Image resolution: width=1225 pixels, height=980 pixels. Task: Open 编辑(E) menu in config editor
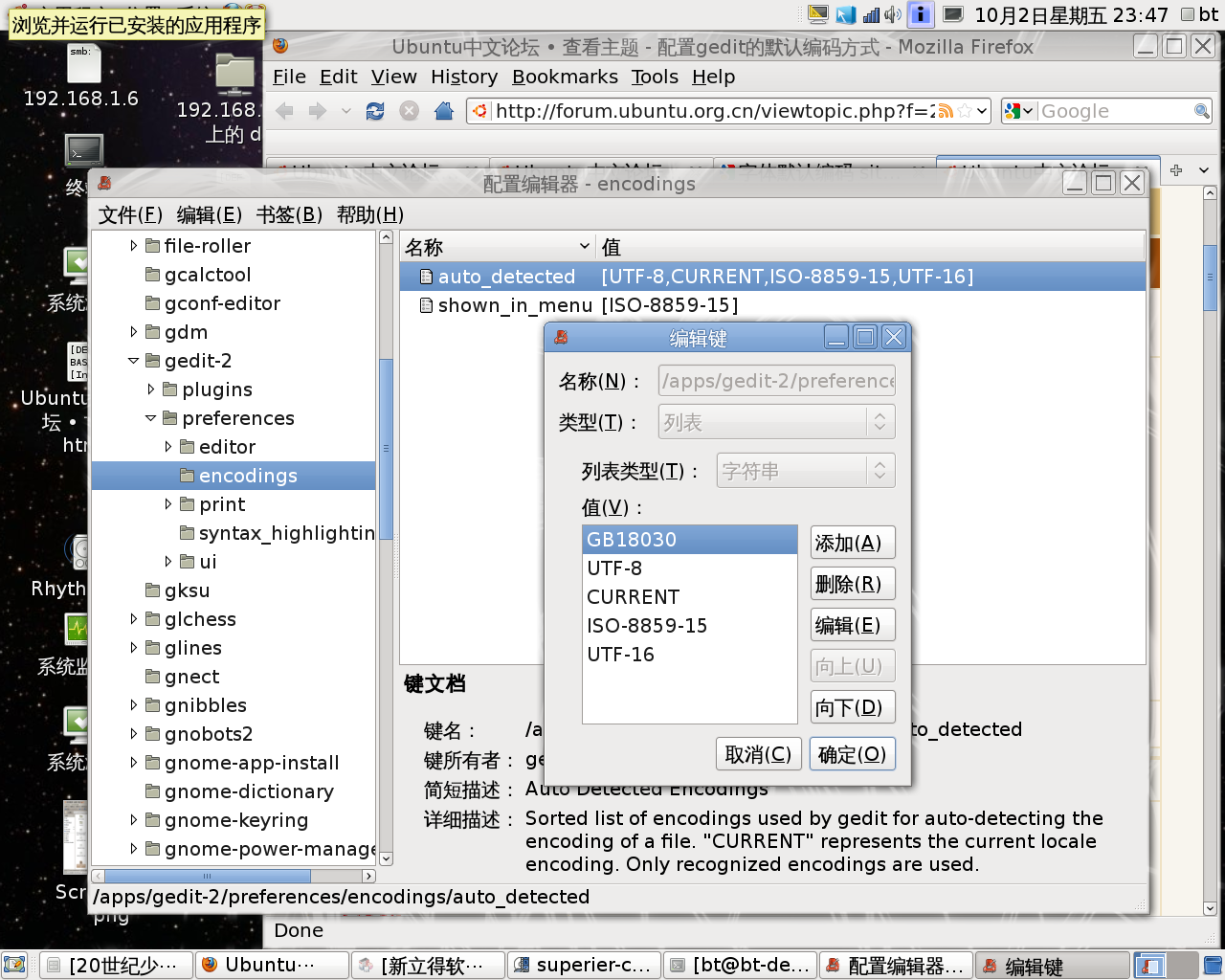tap(209, 214)
